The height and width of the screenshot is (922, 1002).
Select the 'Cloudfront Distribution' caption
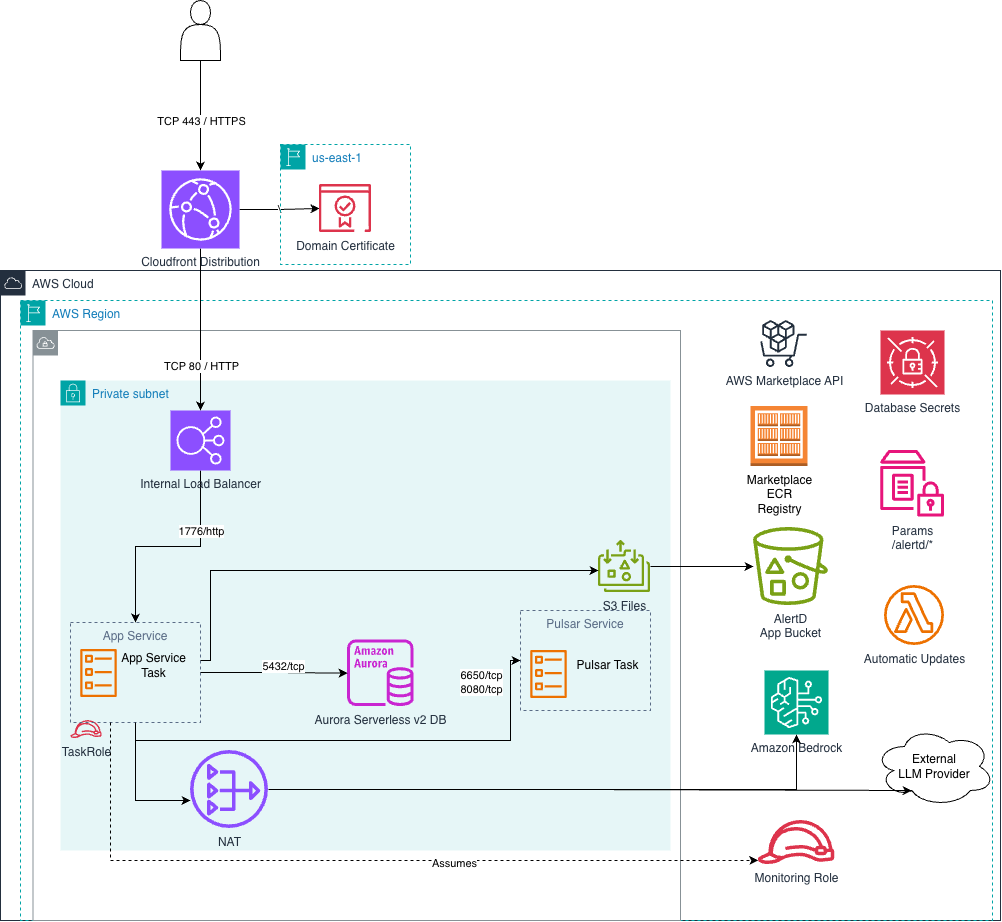200,261
